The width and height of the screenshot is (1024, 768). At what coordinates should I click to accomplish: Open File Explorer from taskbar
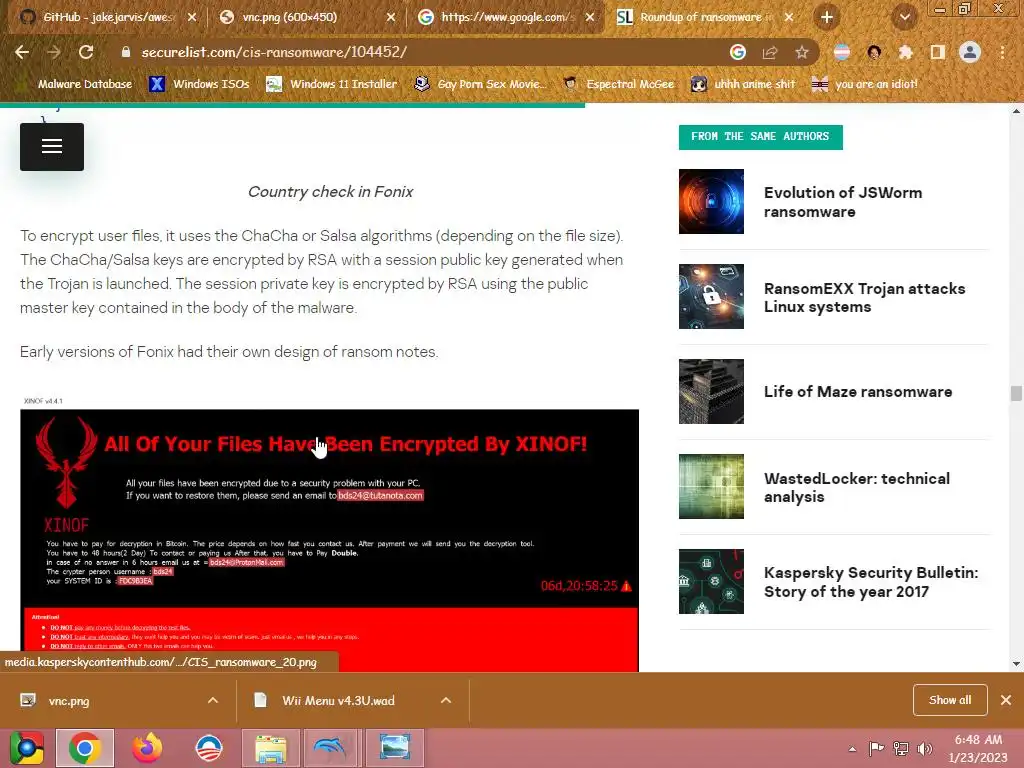point(270,748)
